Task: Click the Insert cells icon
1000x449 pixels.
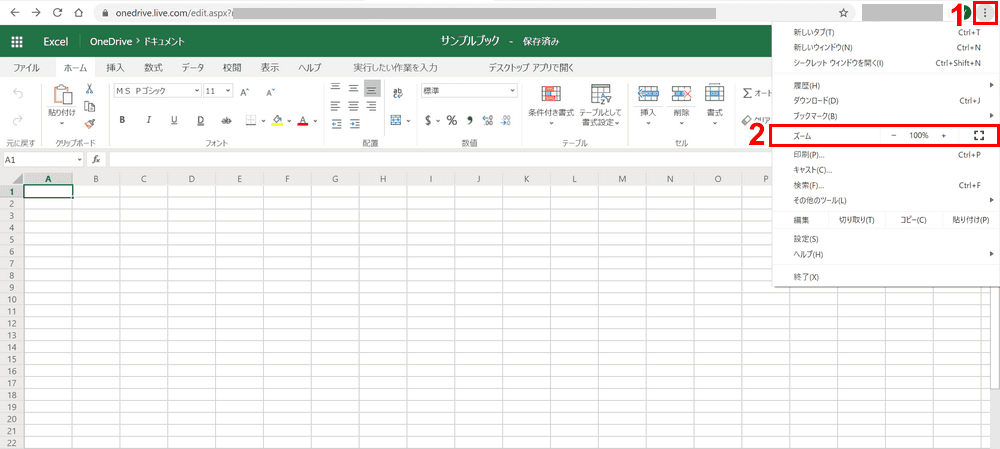Action: 648,94
